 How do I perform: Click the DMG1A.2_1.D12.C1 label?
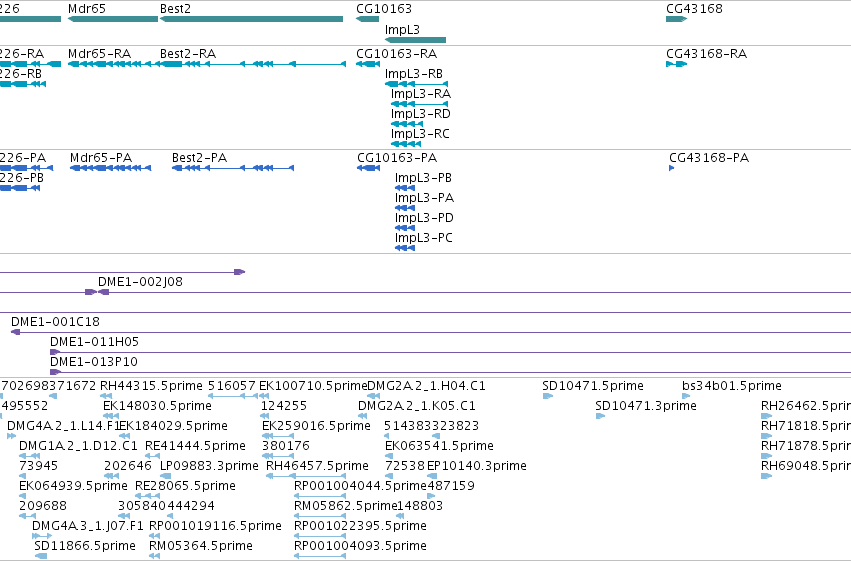point(78,446)
